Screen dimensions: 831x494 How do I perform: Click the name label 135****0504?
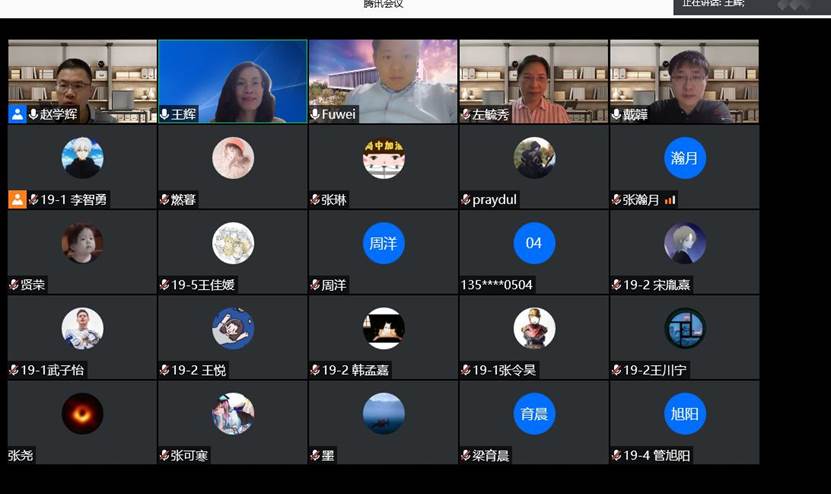pos(497,285)
